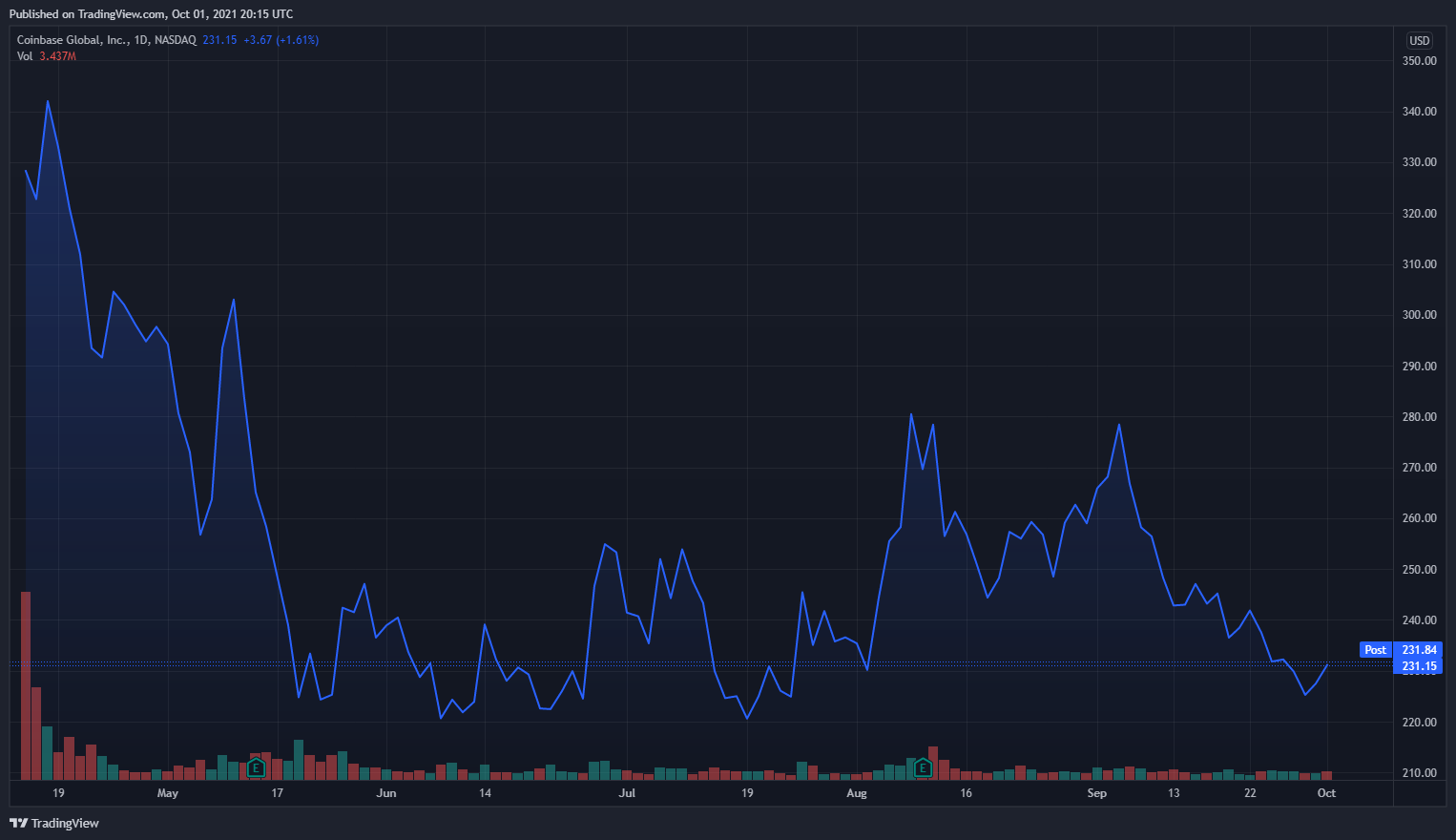Click the earnings E marker in May
Screen dimensions: 1456x840
click(x=256, y=767)
